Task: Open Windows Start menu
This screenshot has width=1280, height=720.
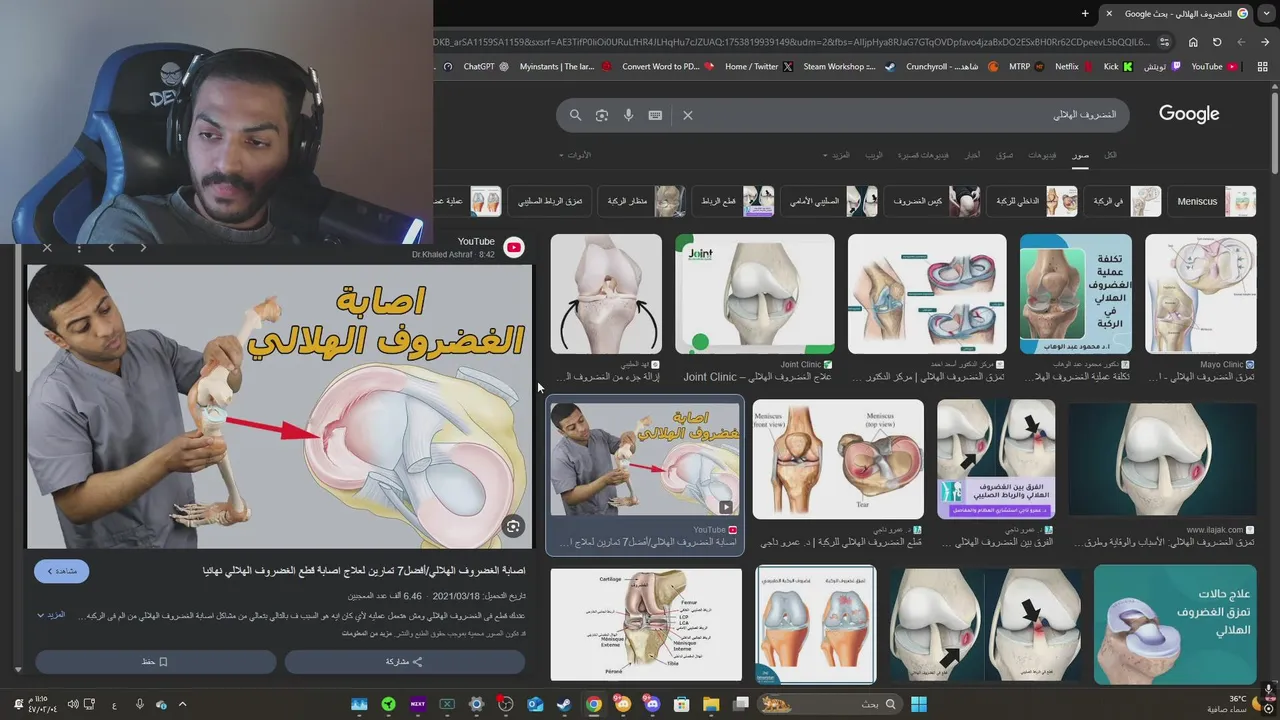Action: (x=918, y=704)
